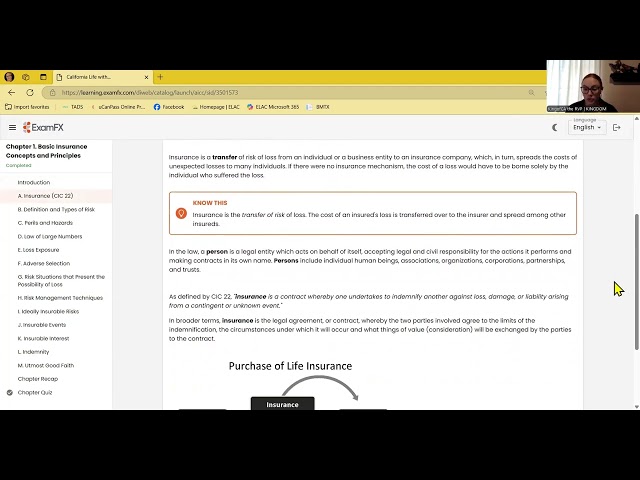Open B. Definition and Types of Risk
640x480 pixels.
click(x=56, y=209)
